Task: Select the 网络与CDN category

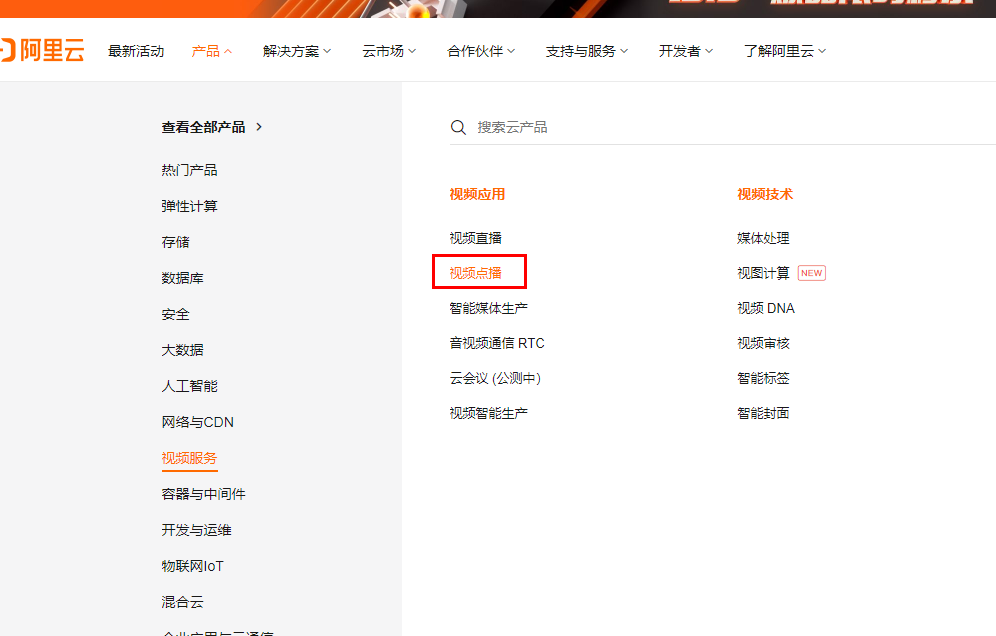Action: (198, 422)
